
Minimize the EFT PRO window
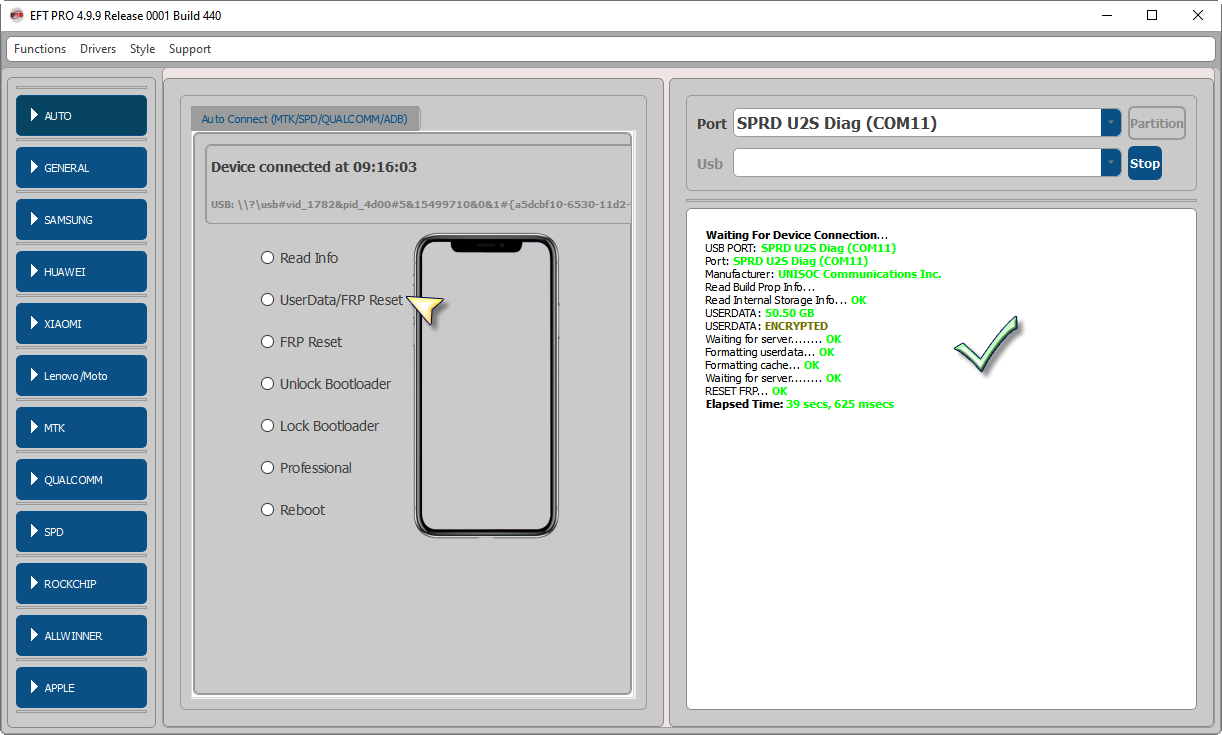pos(1107,15)
